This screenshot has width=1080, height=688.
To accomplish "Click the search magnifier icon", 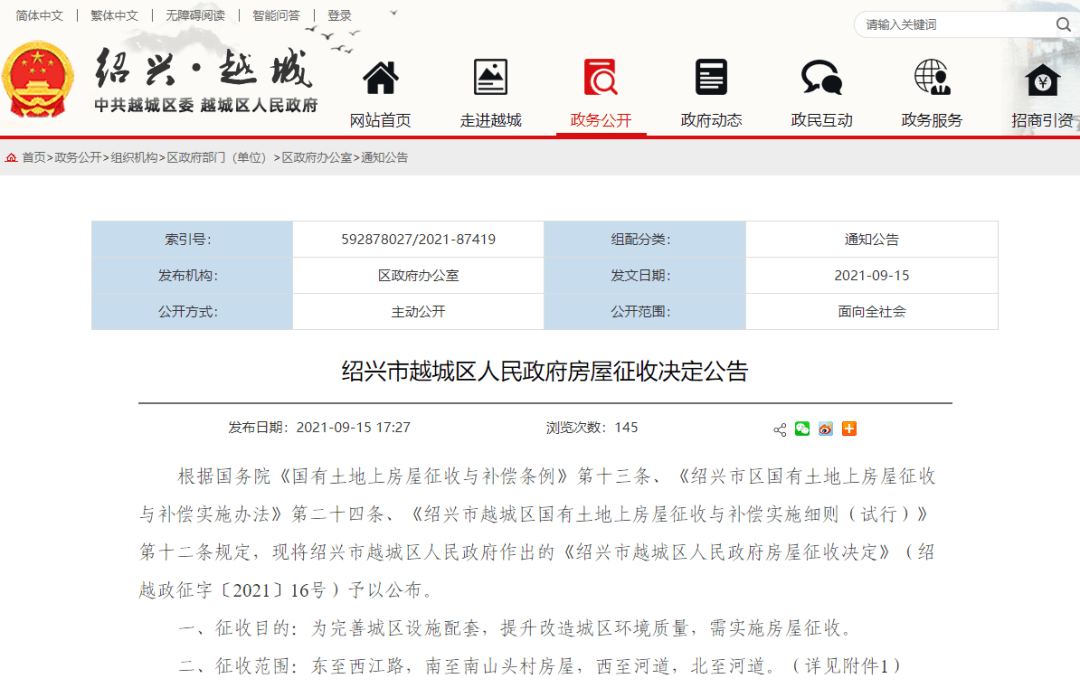I will click(1063, 23).
